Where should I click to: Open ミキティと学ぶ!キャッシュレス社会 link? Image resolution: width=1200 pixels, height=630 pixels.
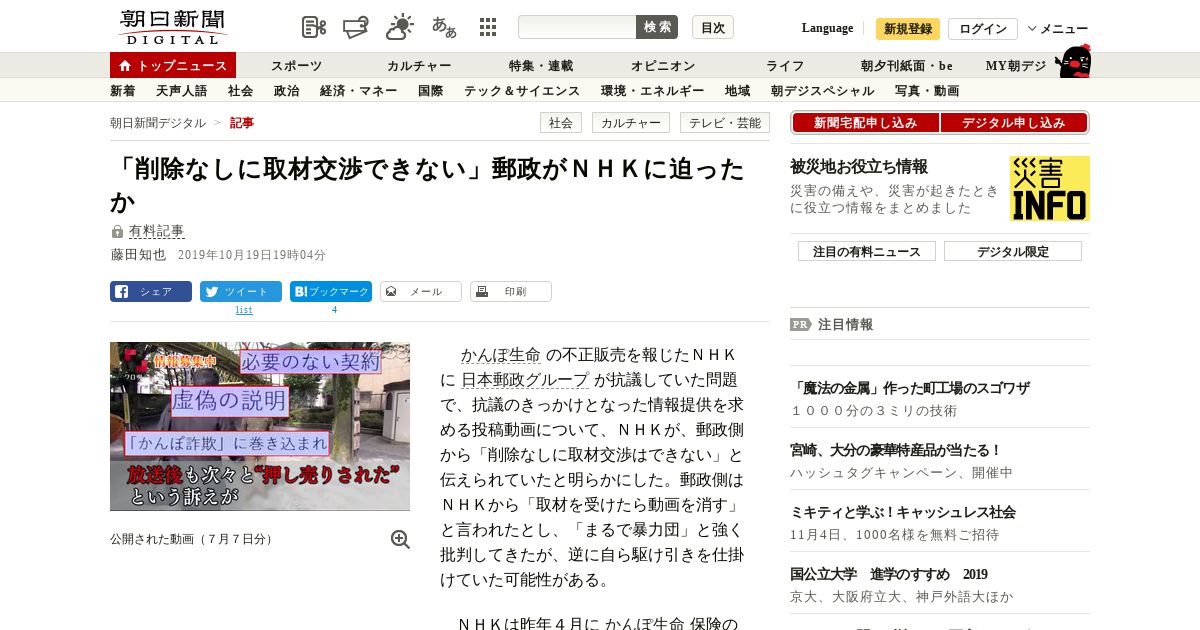click(x=903, y=512)
